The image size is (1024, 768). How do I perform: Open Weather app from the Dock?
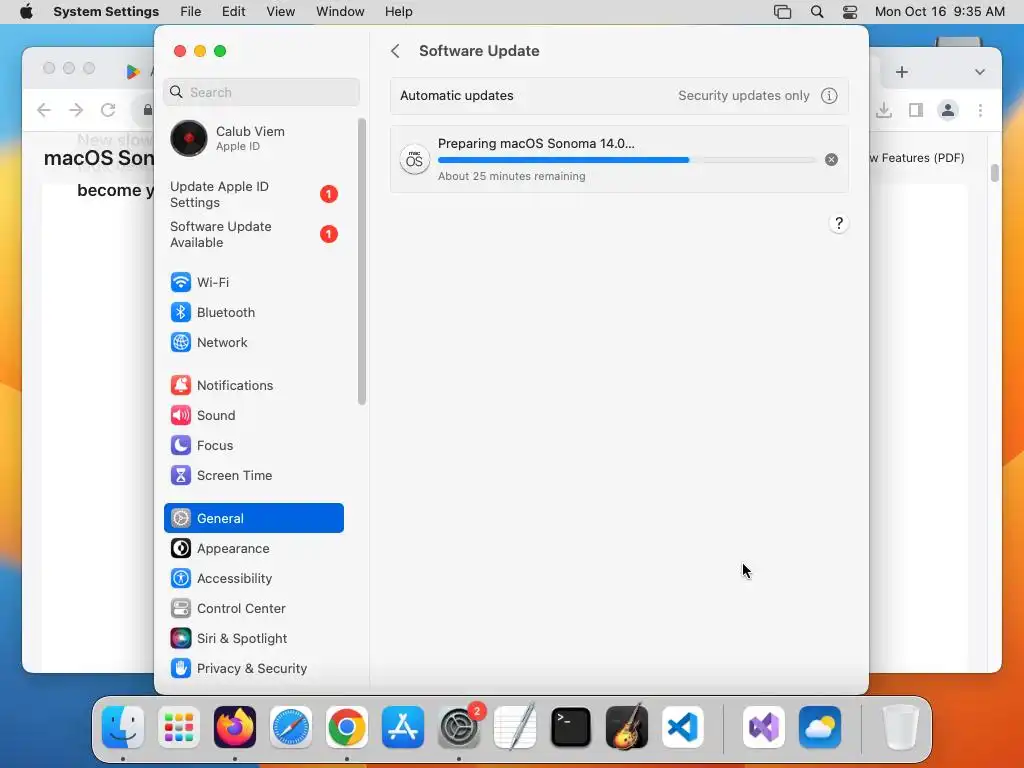[x=820, y=727]
